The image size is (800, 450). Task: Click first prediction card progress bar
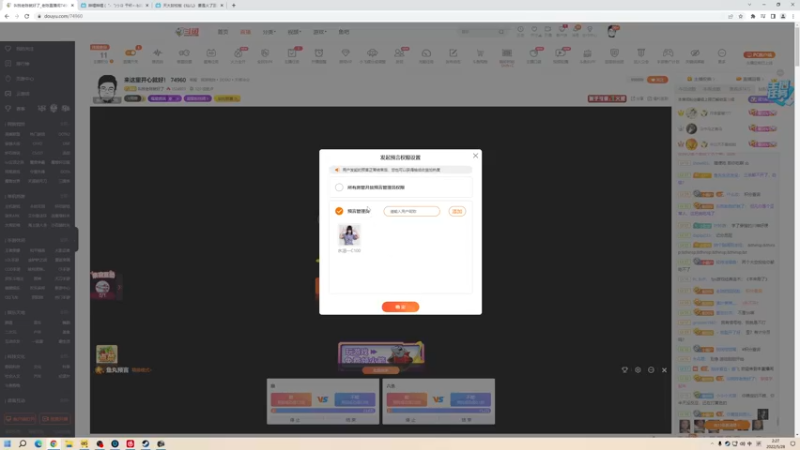(323, 410)
